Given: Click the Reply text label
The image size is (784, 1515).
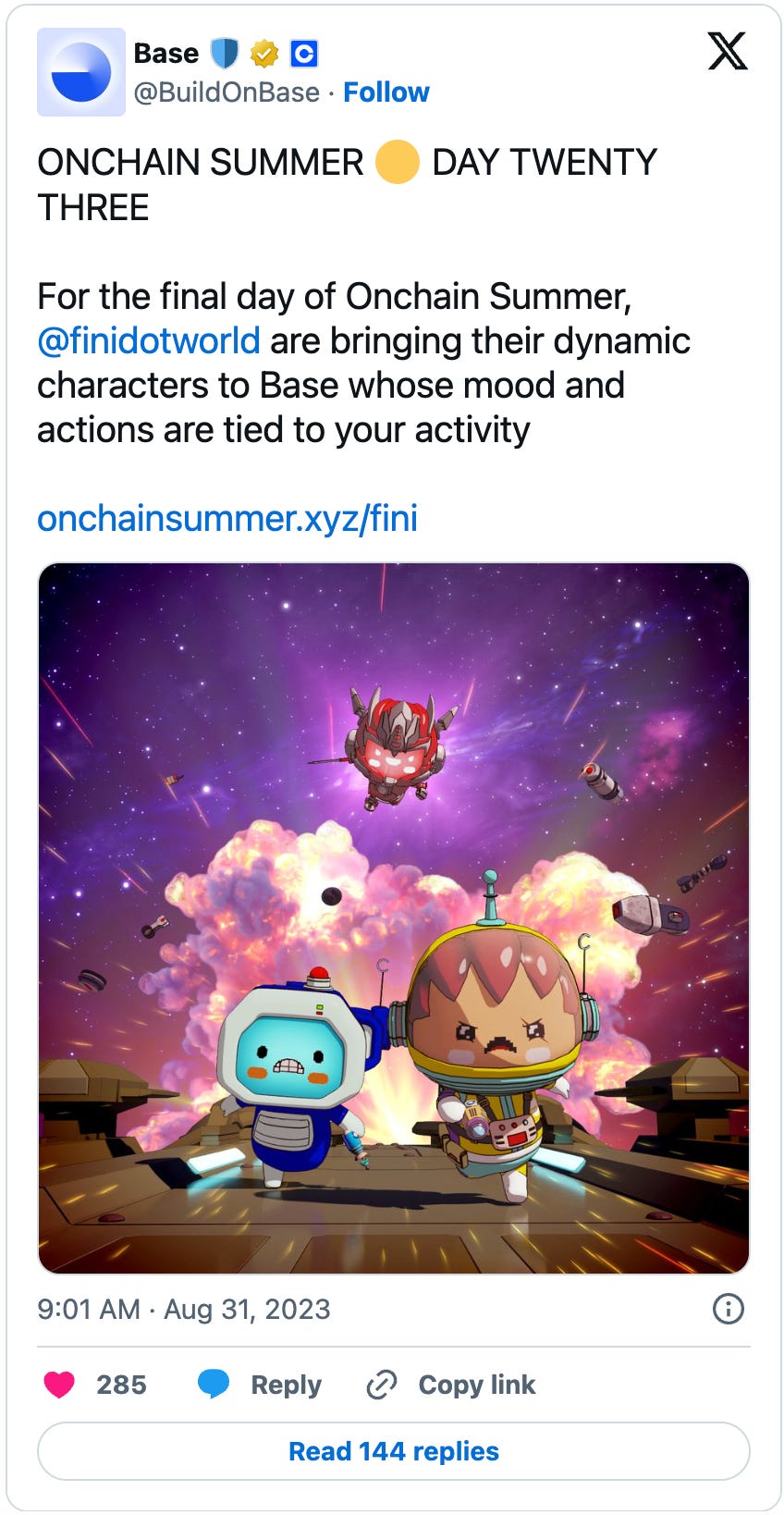Looking at the screenshot, I should [x=287, y=1385].
